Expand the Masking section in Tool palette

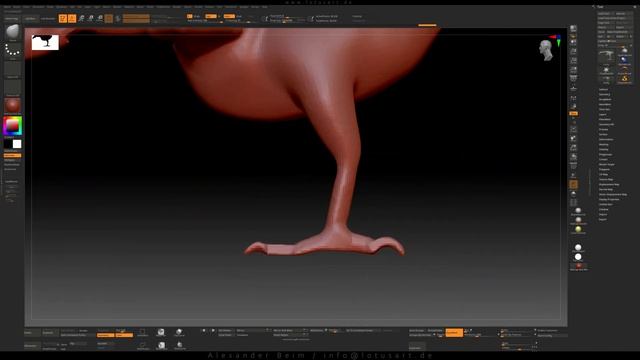[604, 144]
